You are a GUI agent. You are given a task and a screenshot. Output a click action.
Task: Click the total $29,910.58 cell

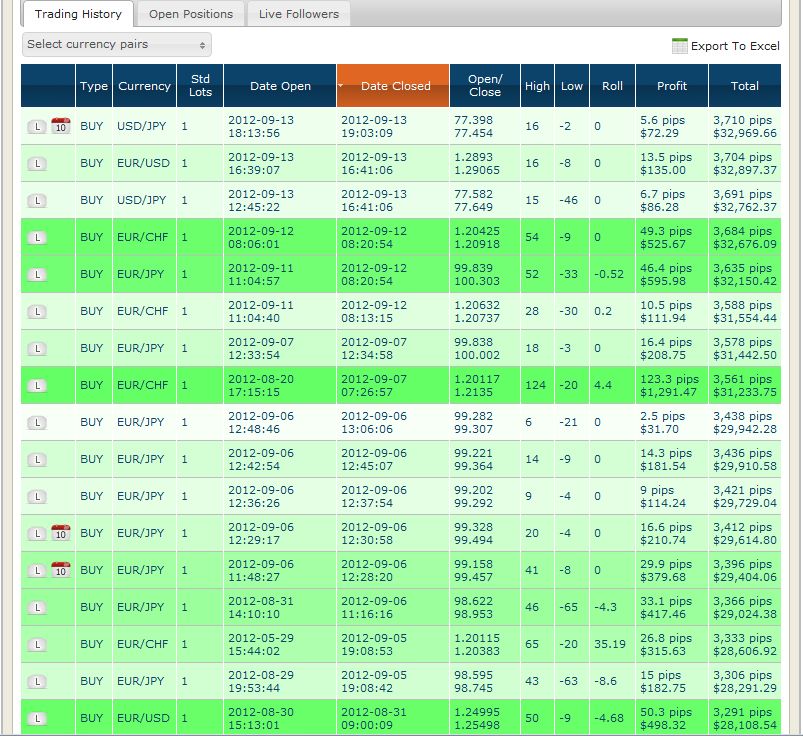(745, 459)
